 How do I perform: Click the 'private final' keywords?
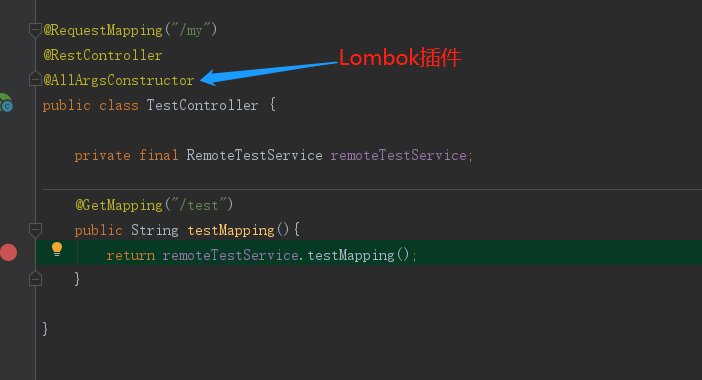click(126, 155)
